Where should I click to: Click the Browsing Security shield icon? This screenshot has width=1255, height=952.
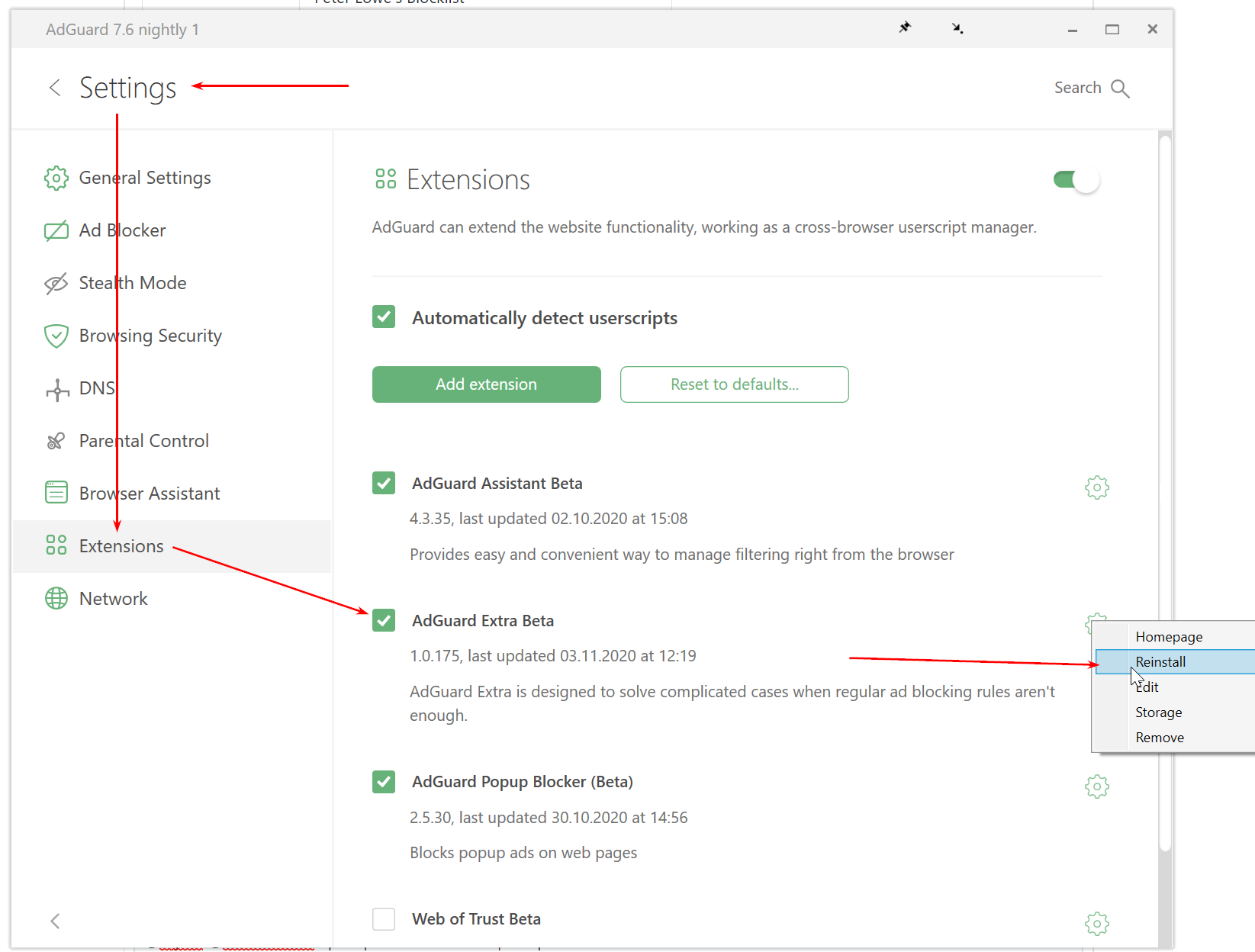[56, 336]
